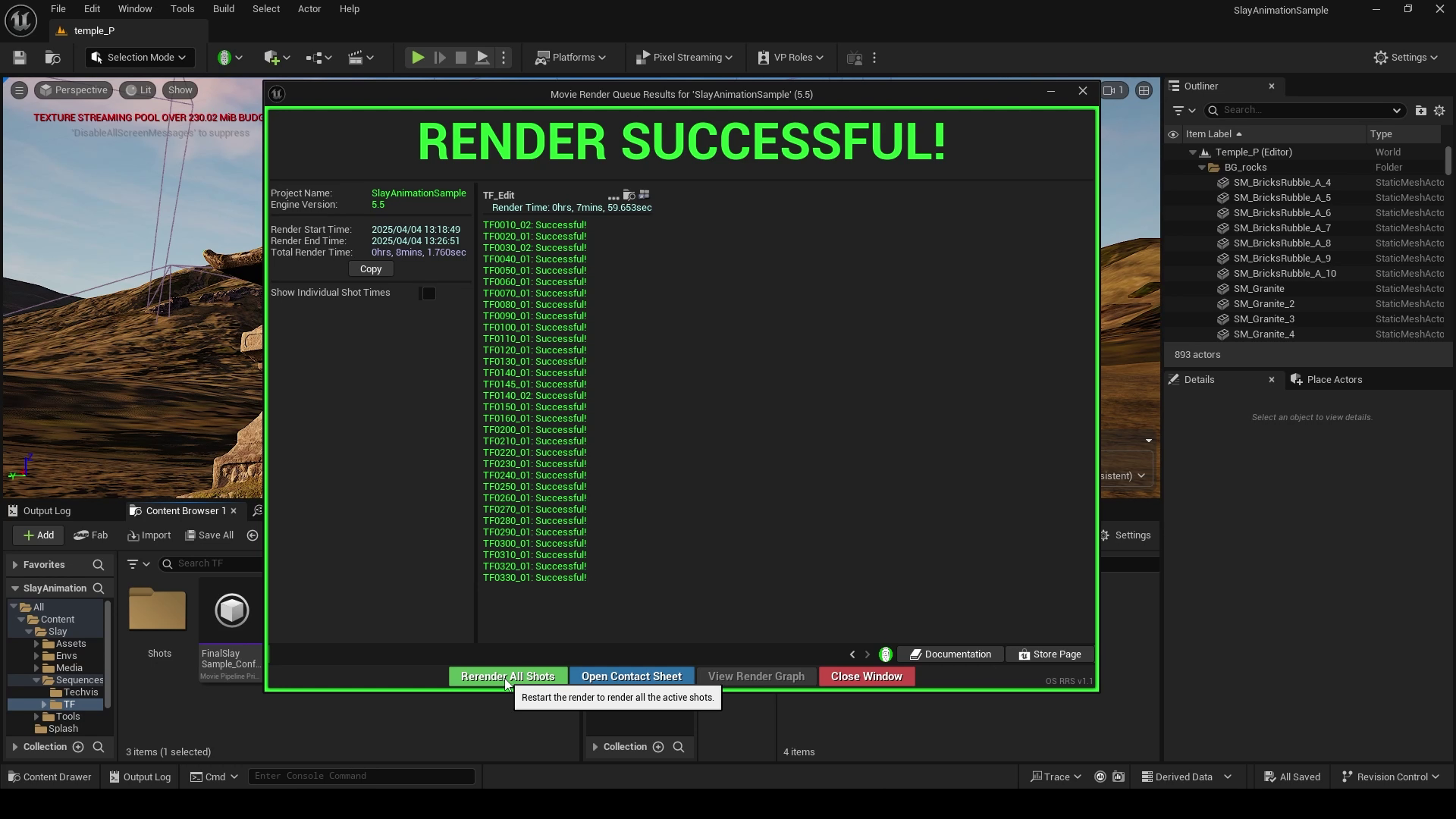The width and height of the screenshot is (1456, 819).
Task: Open the Outliner filter dropdown
Action: (1183, 111)
